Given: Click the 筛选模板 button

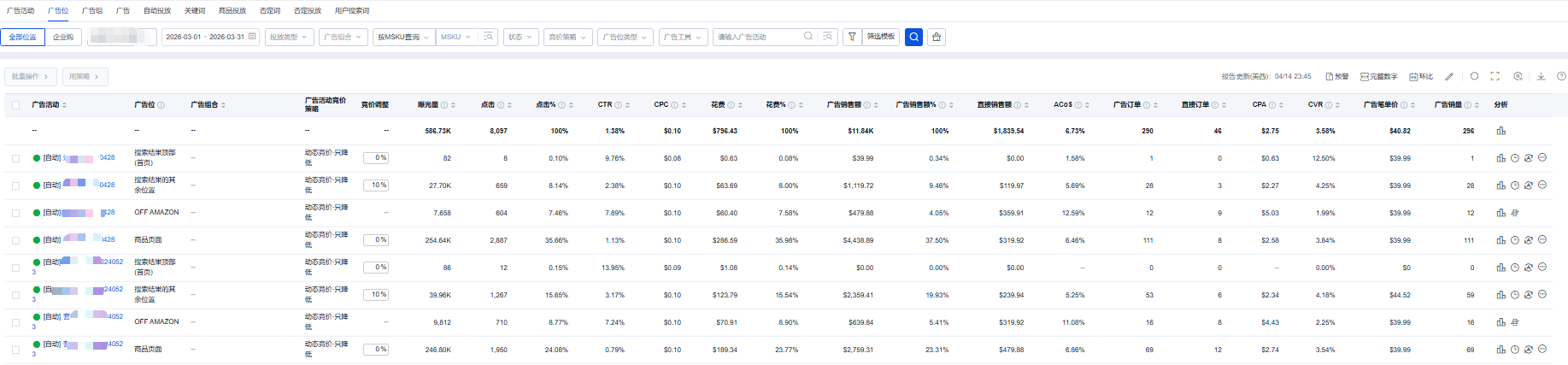Looking at the screenshot, I should click(881, 37).
